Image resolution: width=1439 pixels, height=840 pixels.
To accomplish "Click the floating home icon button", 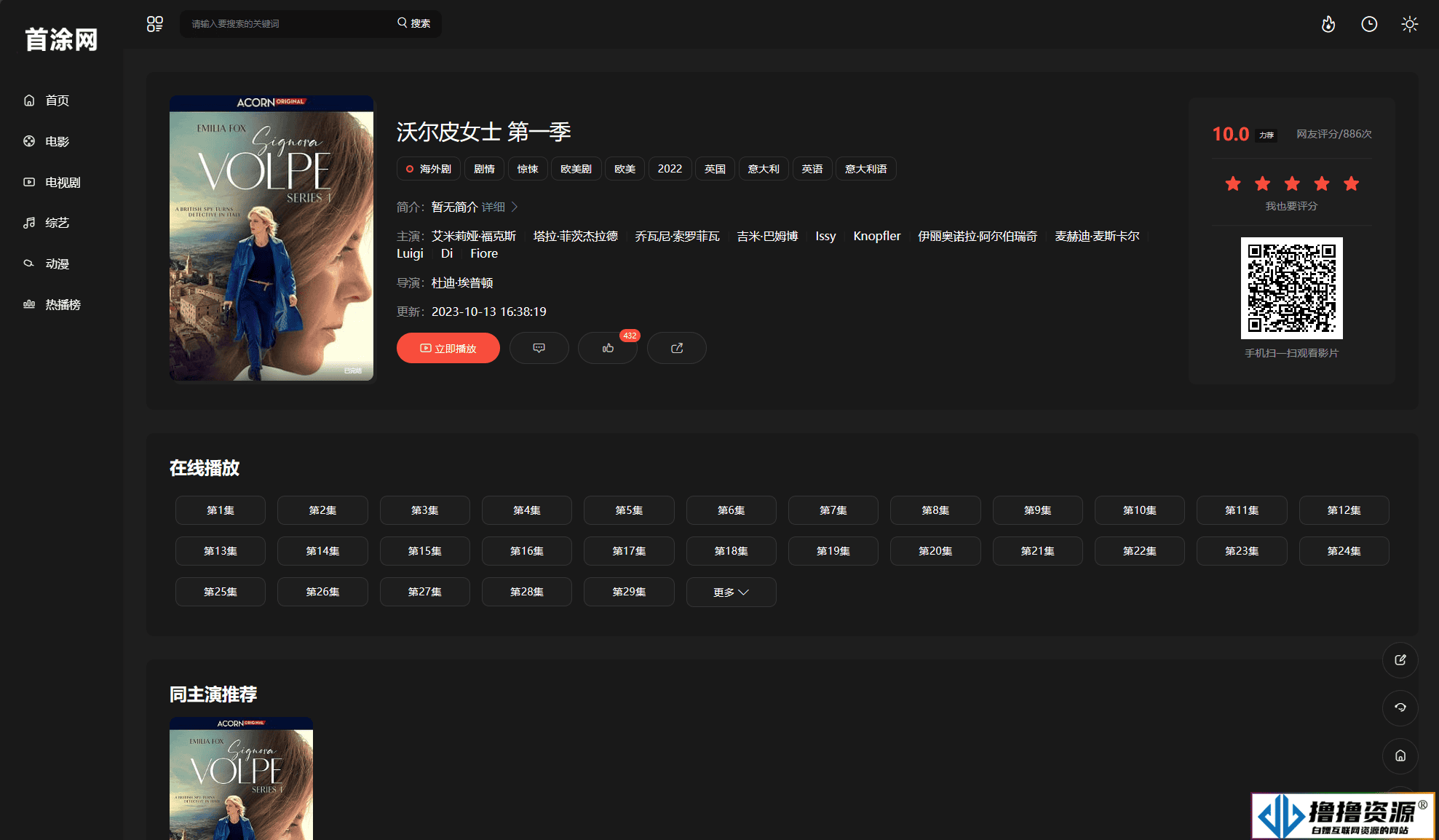I will [x=1400, y=756].
